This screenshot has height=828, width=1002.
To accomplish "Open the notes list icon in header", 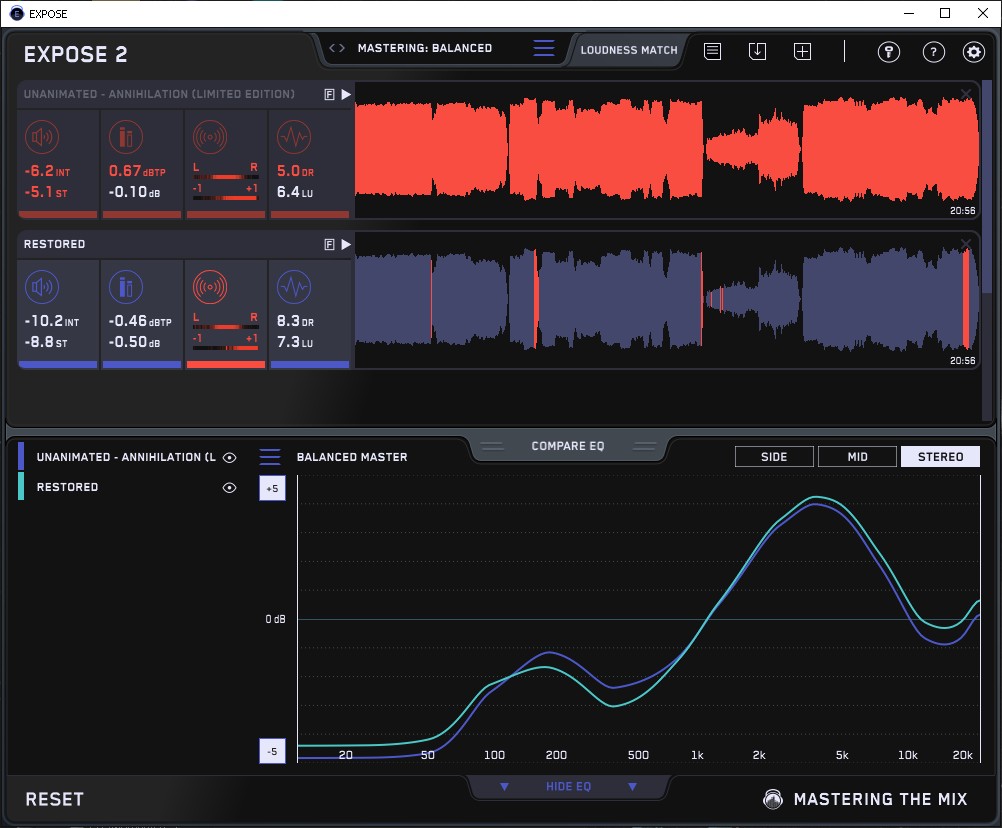I will pyautogui.click(x=712, y=51).
